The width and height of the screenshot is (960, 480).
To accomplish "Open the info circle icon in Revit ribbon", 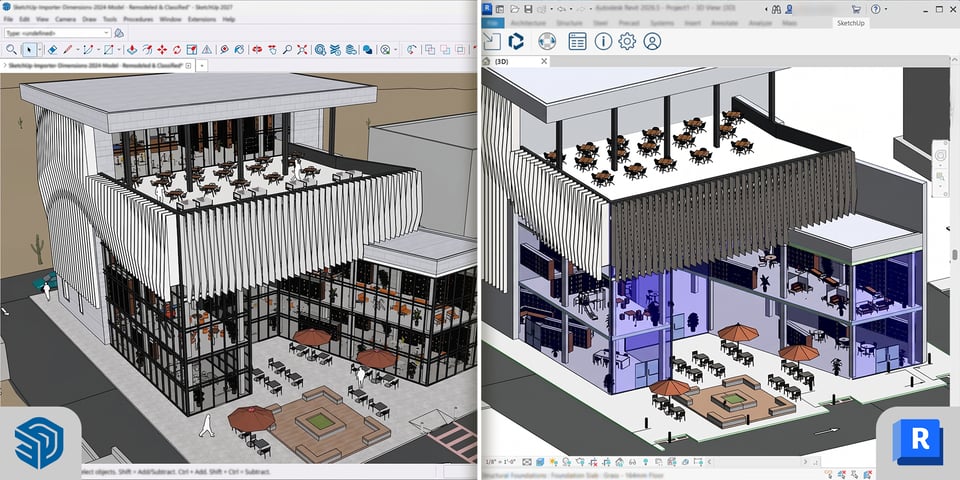I will tap(603, 41).
